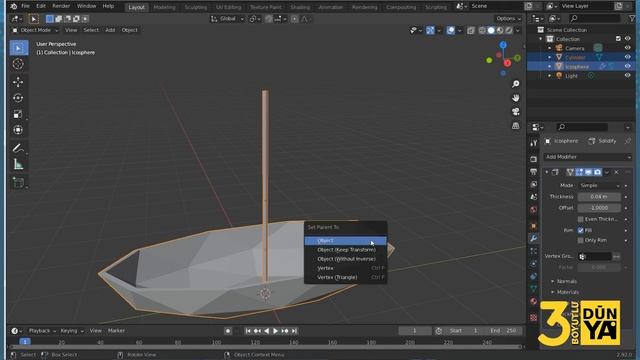This screenshot has height=360, width=640.
Task: Choose the Move tool
Action: point(18,82)
